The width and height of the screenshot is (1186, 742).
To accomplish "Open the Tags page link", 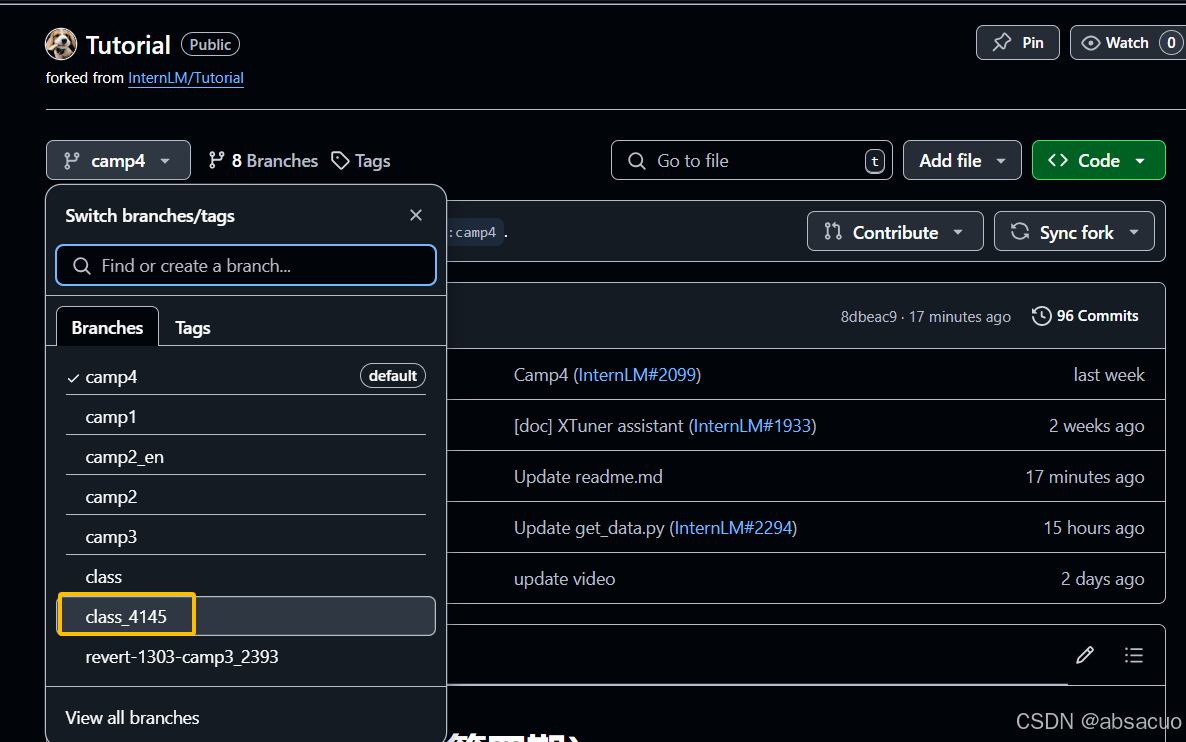I will (361, 160).
